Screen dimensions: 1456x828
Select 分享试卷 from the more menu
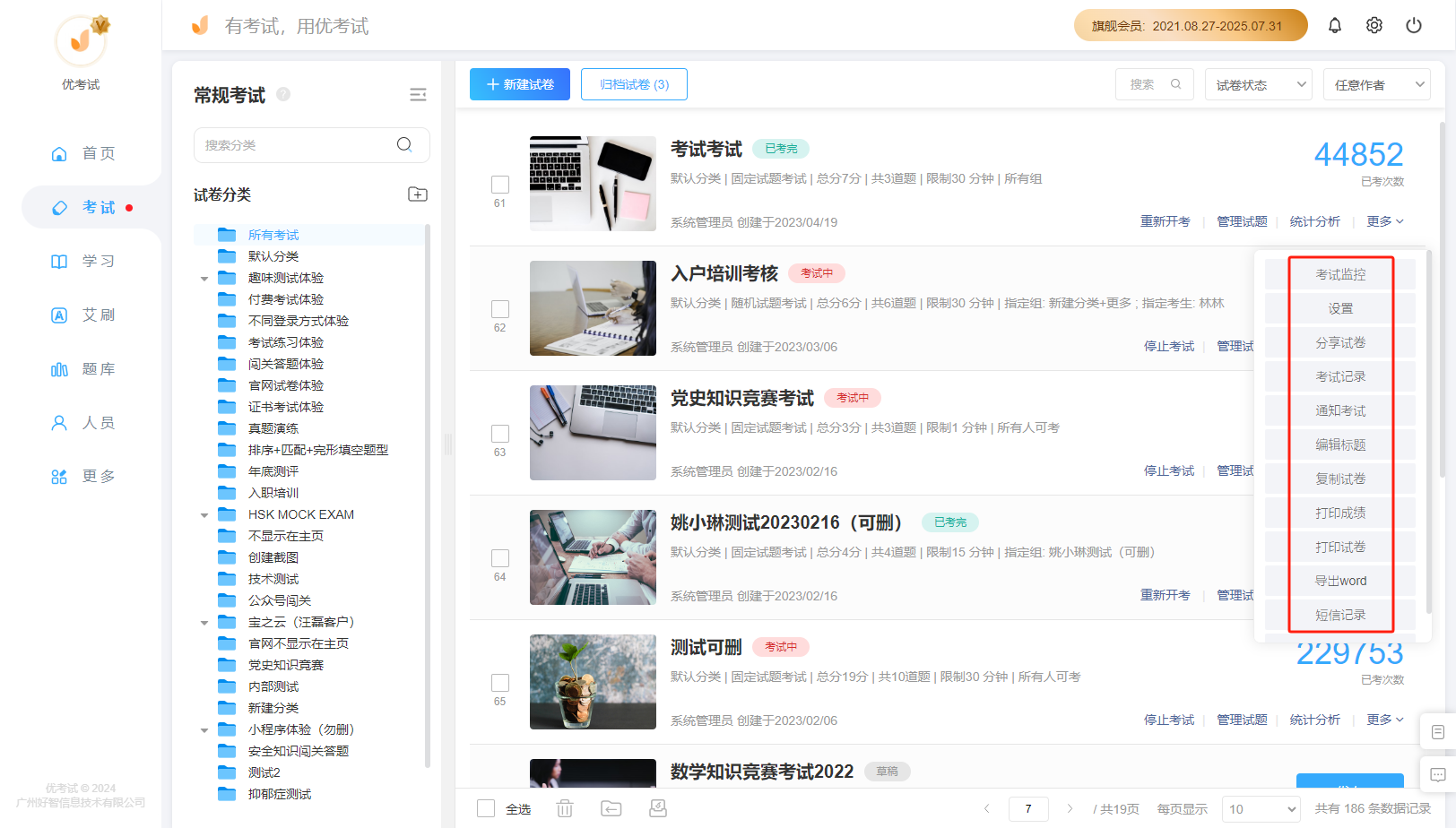point(1340,342)
